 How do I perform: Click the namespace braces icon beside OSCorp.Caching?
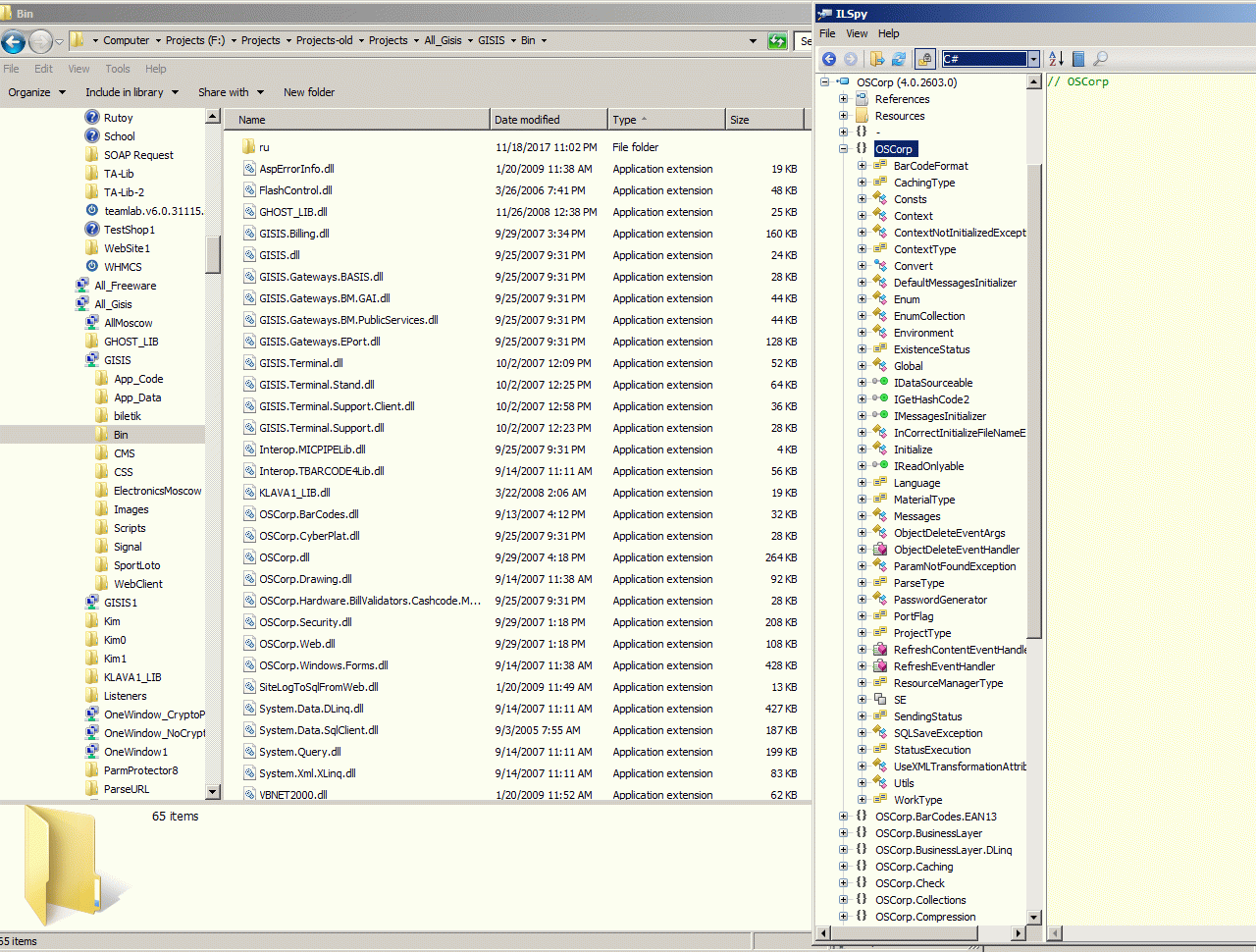862,867
